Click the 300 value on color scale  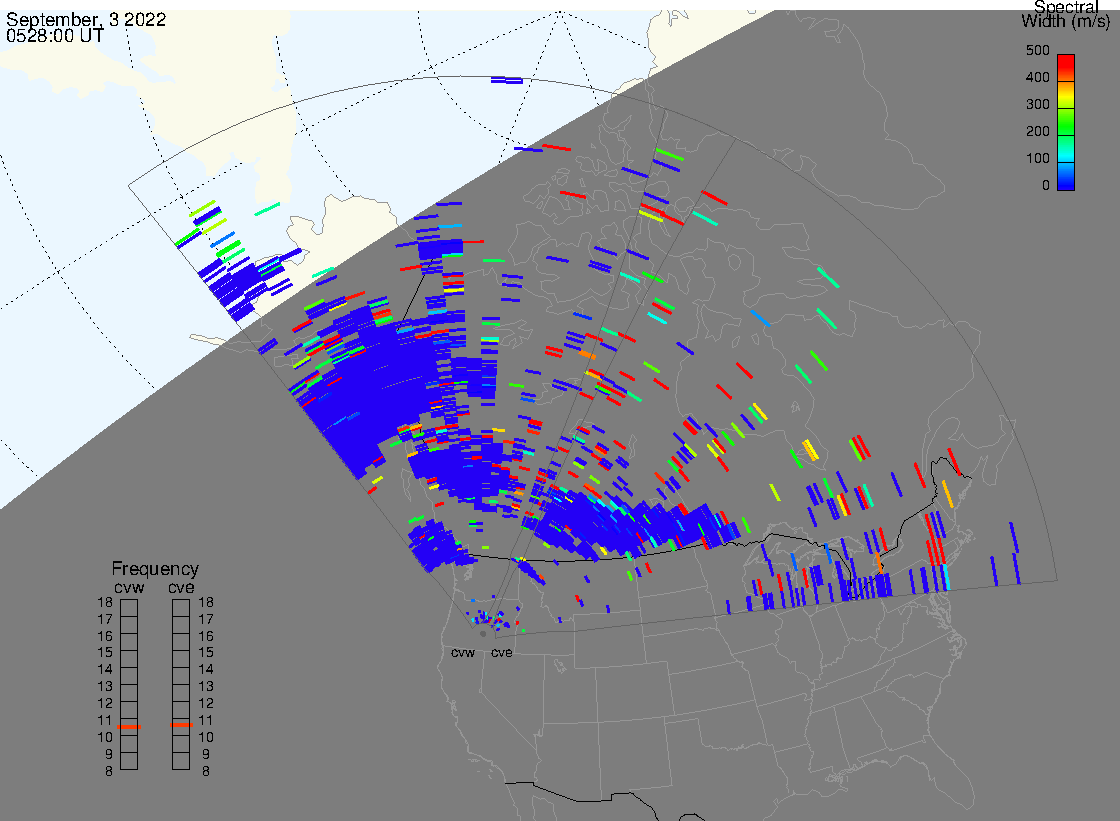coord(1037,104)
